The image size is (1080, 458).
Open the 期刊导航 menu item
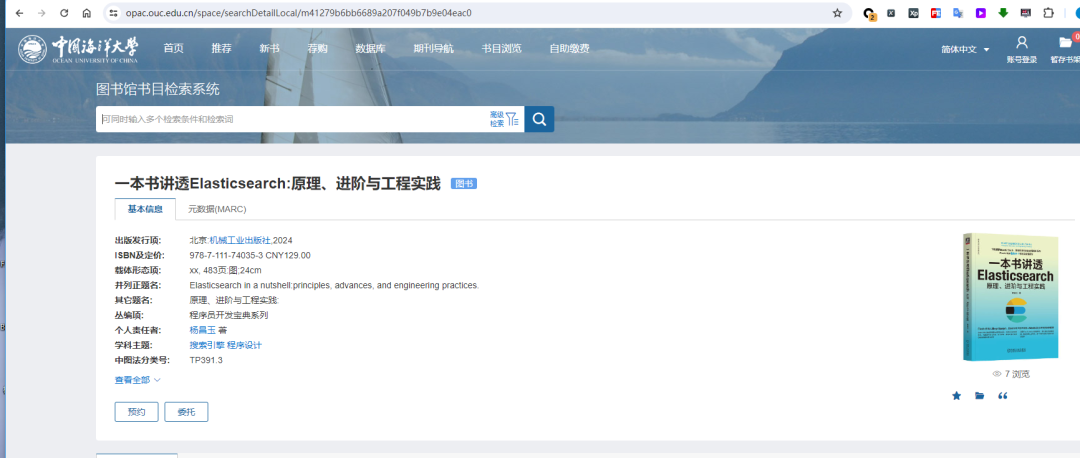tap(433, 48)
